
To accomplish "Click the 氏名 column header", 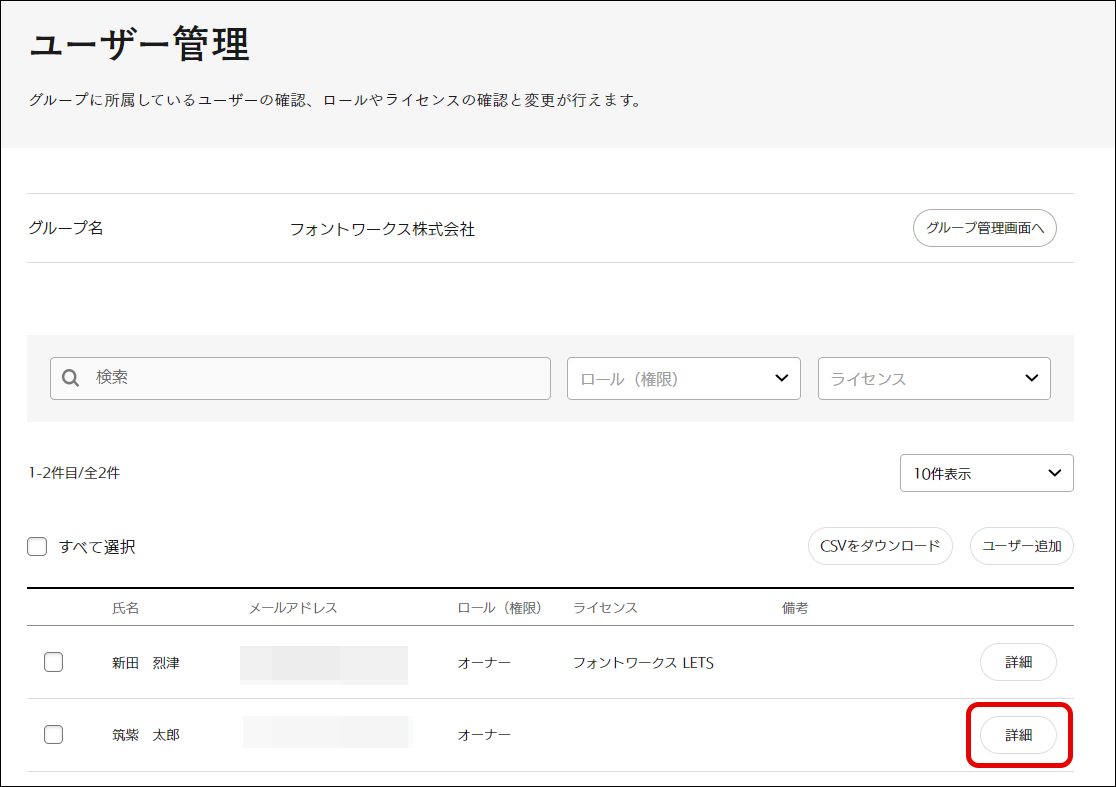I will tap(126, 608).
